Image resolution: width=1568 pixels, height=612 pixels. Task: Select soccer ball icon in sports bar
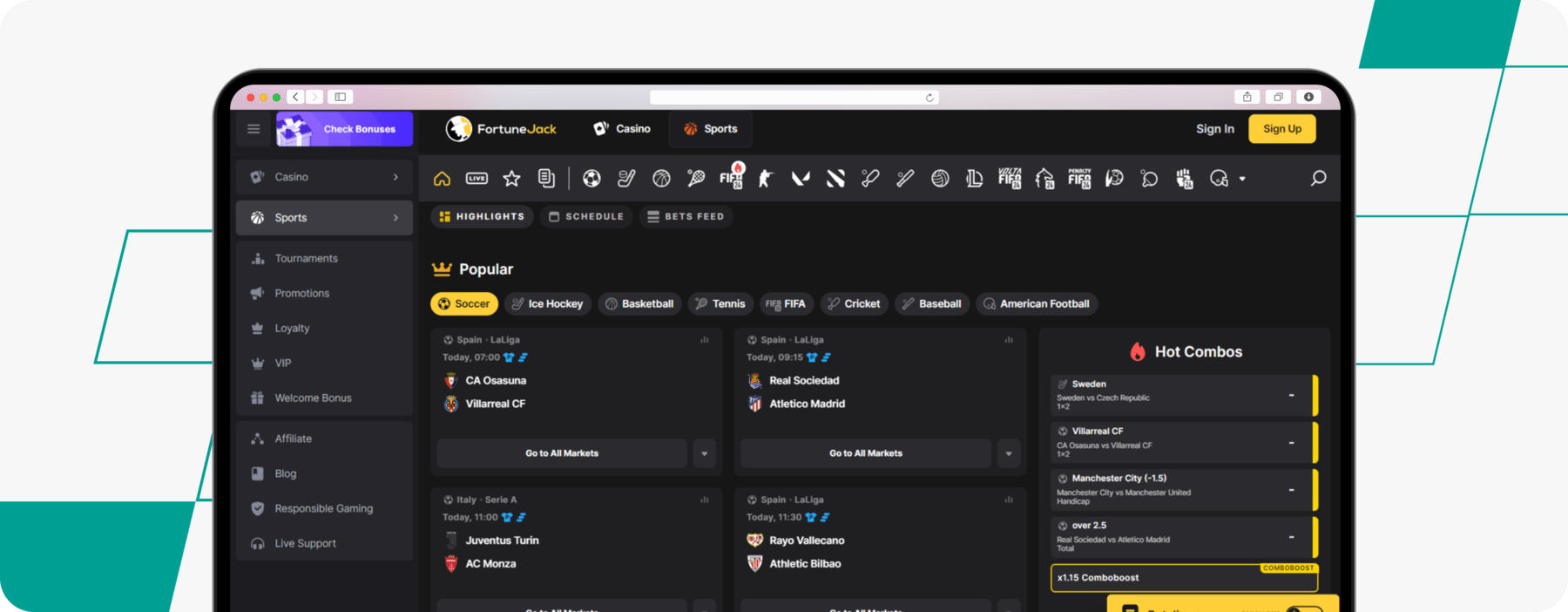tap(591, 179)
